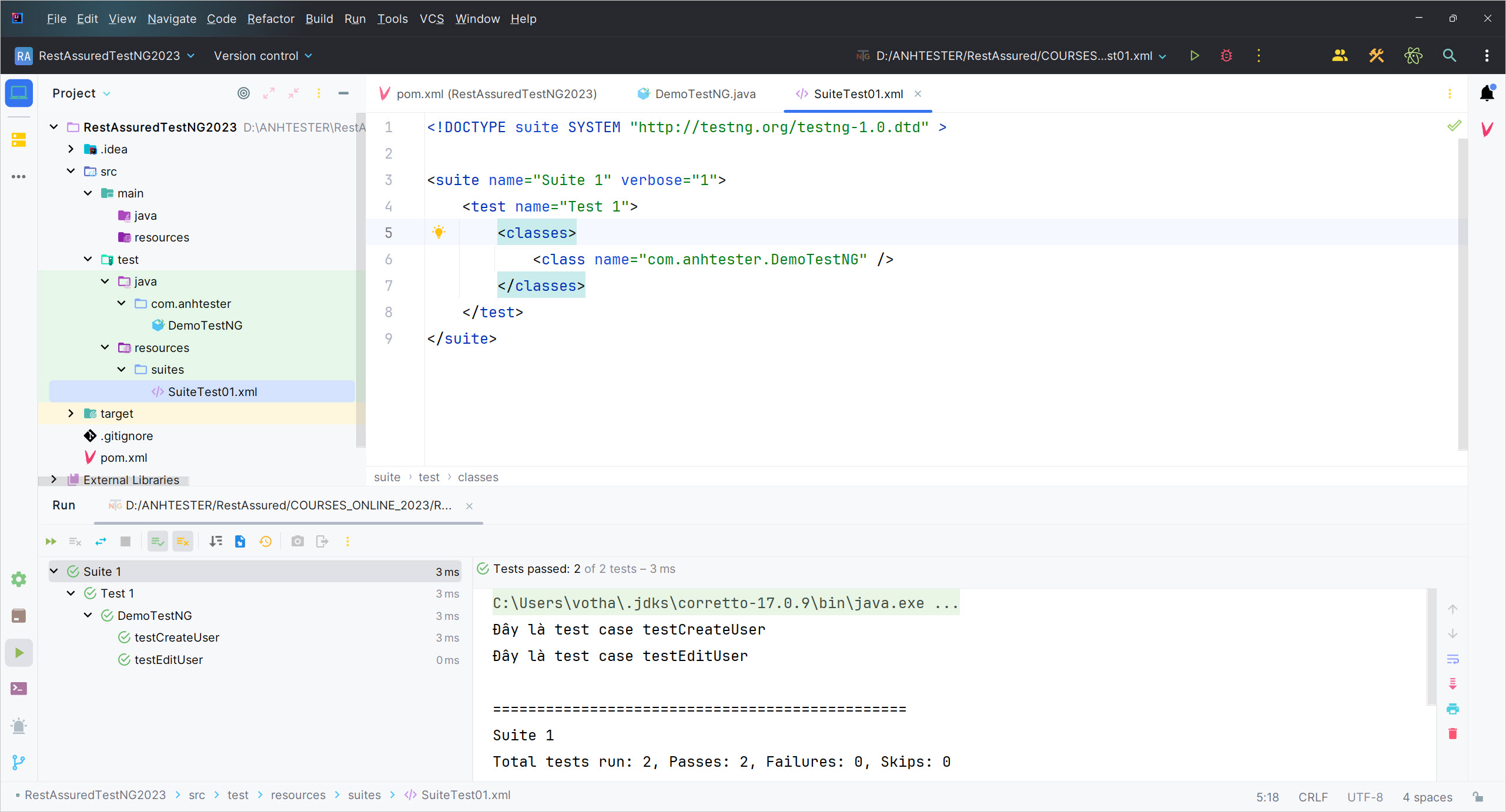1506x812 pixels.
Task: Import tests from file icon
Action: coord(240,541)
